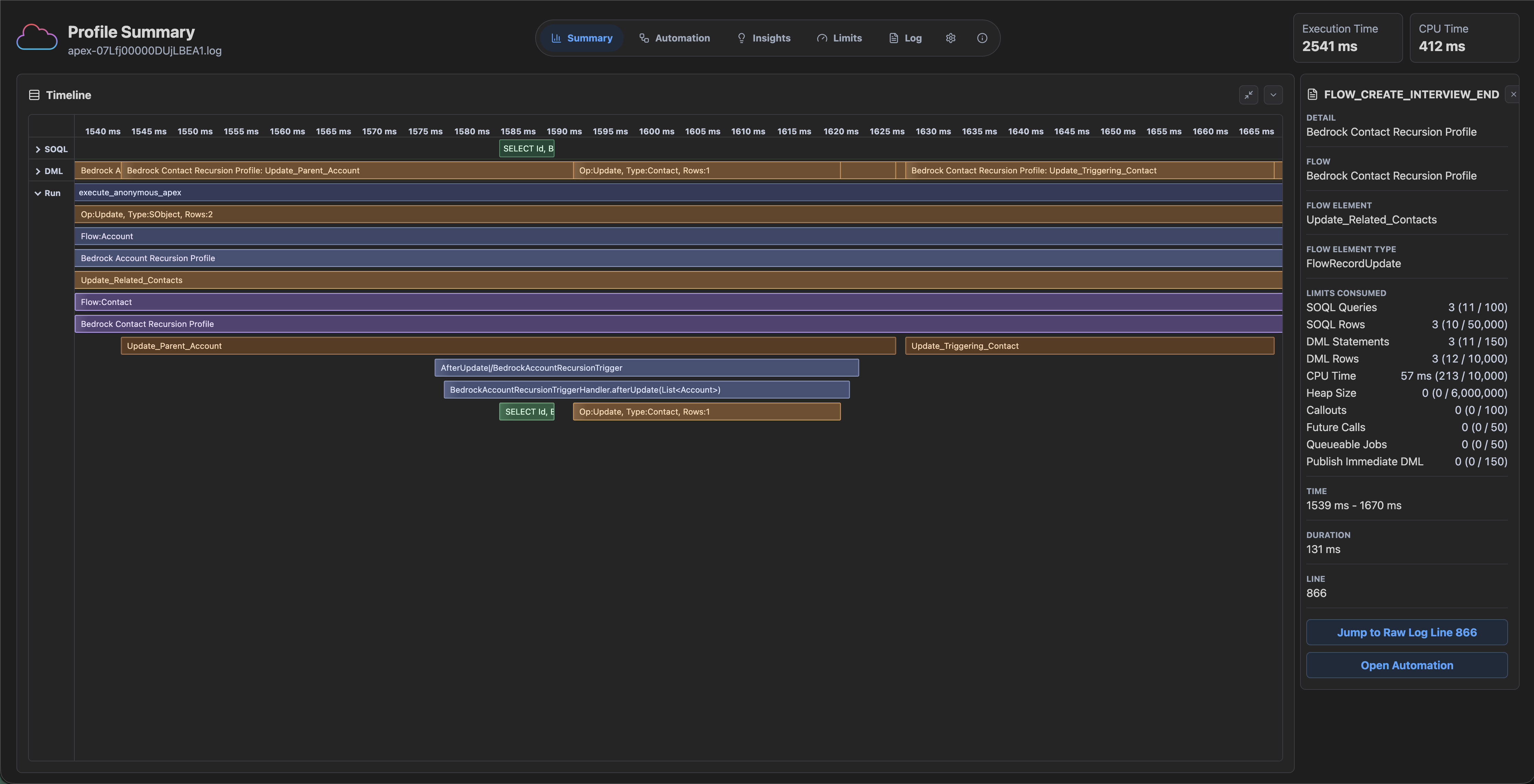Select the truncated Bedrock A bar in DML row
The image size is (1534, 784).
(98, 170)
